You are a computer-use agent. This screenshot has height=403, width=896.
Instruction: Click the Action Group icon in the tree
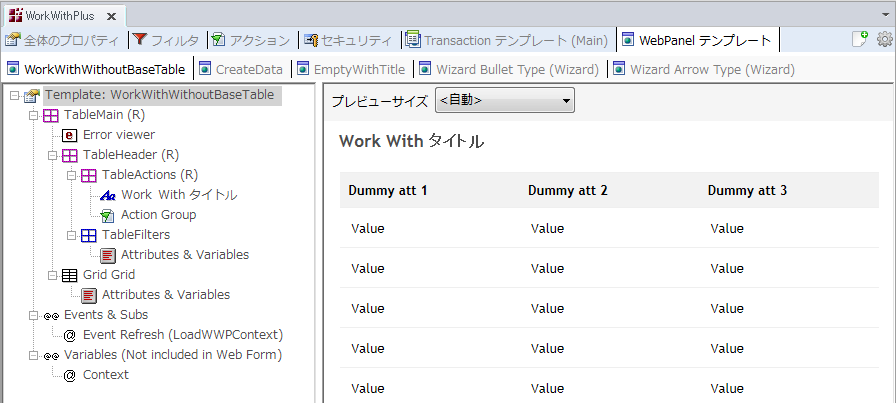108,215
